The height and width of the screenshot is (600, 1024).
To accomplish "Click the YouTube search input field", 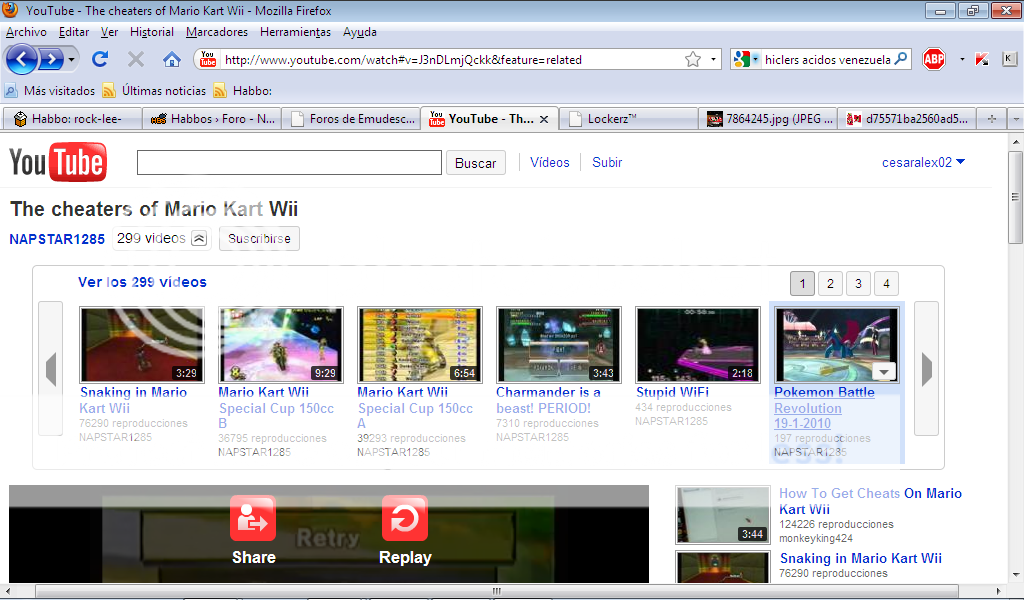I will point(289,163).
